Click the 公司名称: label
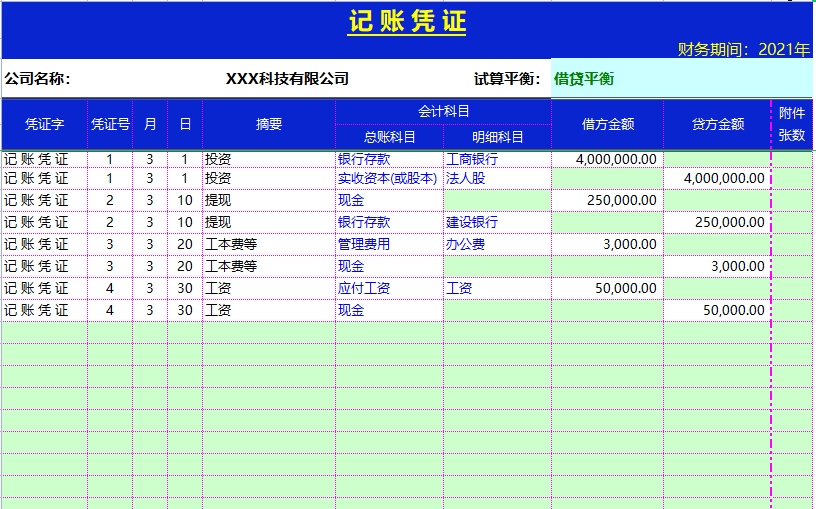 pyautogui.click(x=37, y=79)
